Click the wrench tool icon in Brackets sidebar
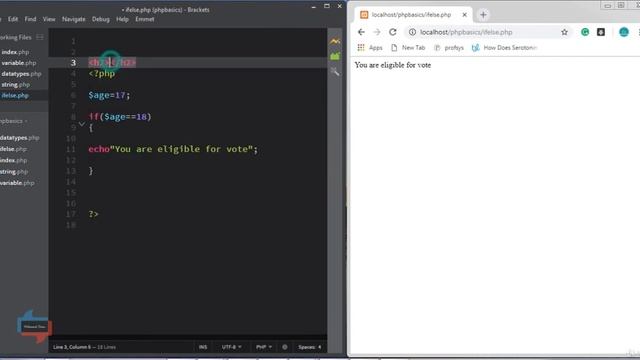The image size is (640, 360). coord(335,71)
